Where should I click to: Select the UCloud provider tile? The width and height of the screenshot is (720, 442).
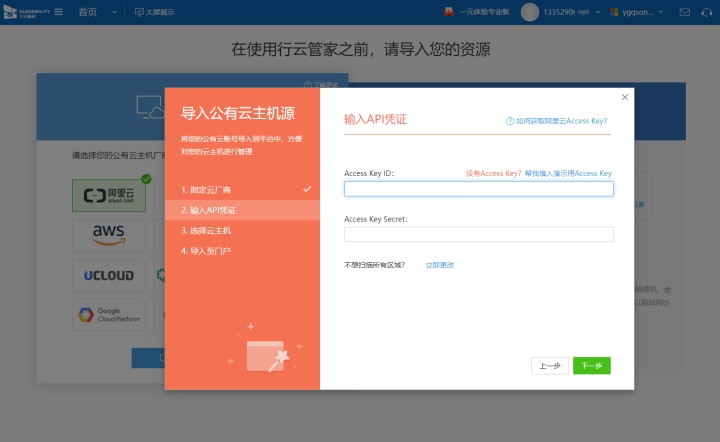pos(109,275)
